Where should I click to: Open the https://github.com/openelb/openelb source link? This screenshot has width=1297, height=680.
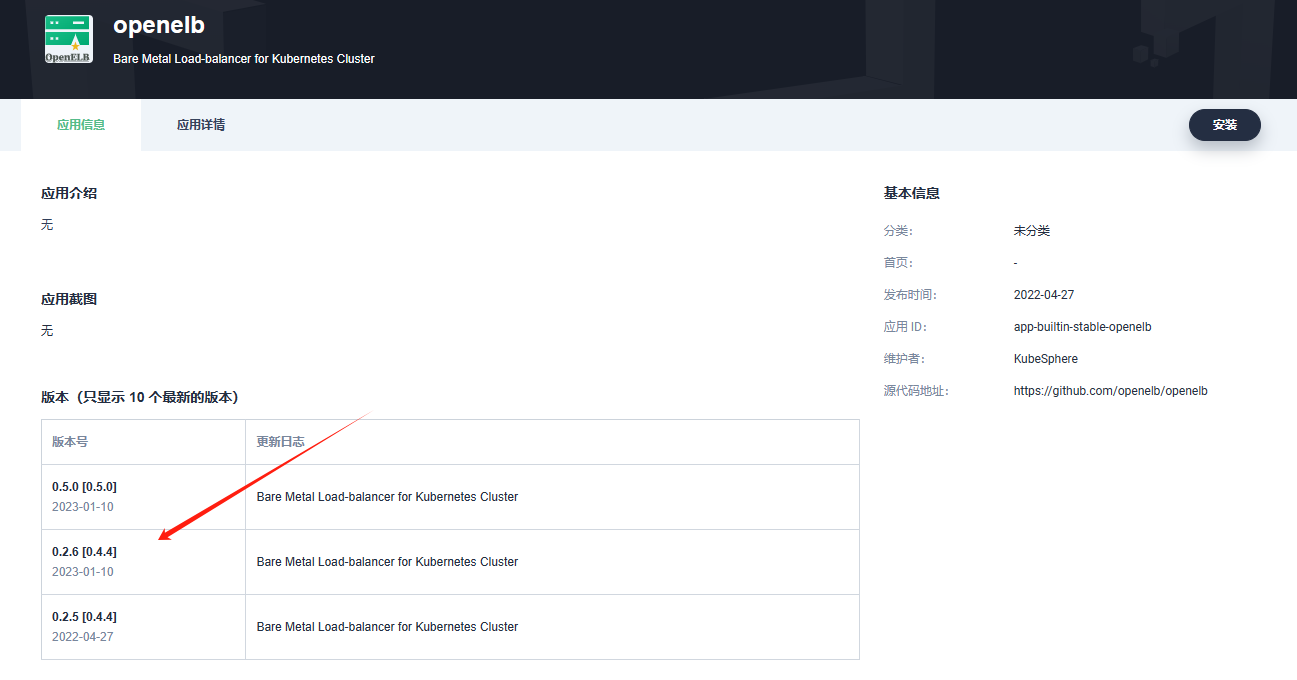(1110, 391)
